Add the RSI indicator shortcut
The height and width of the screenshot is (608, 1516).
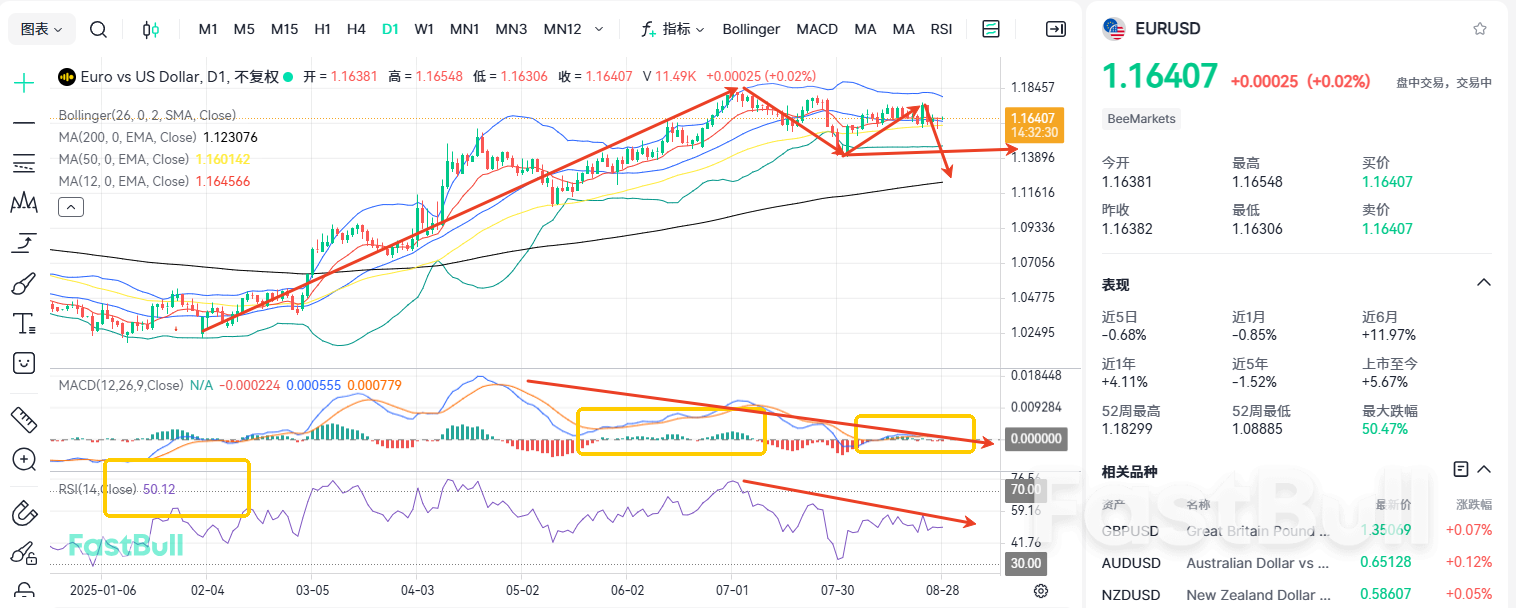pyautogui.click(x=941, y=29)
